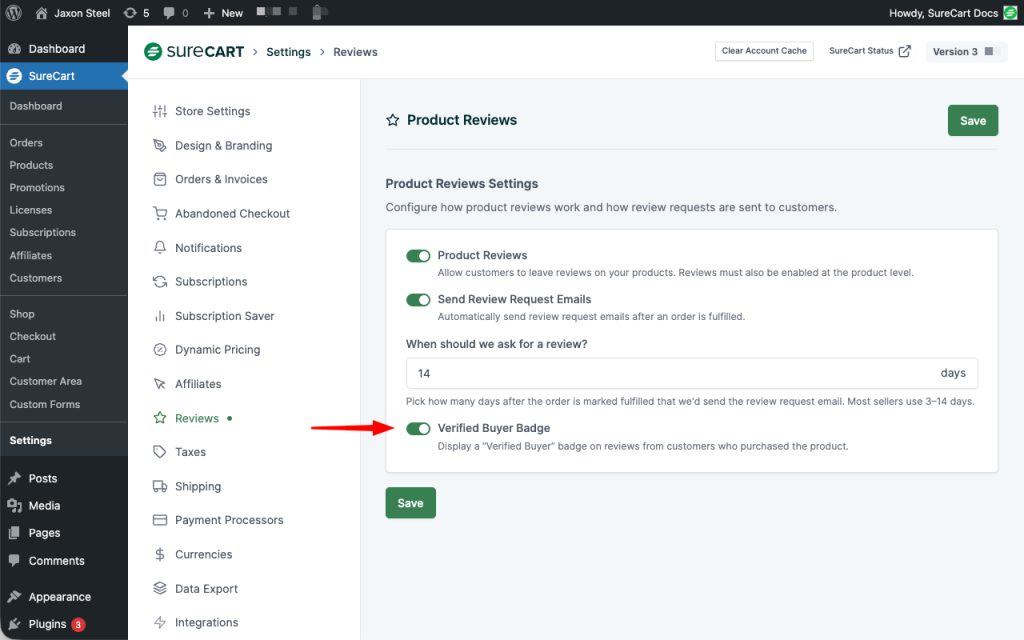Viewport: 1024px width, 640px height.
Task: Go to Products in the sidebar
Action: click(x=31, y=165)
